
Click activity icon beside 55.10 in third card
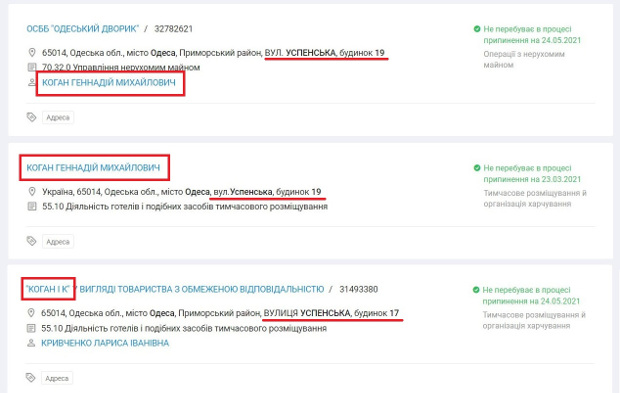[x=31, y=328]
